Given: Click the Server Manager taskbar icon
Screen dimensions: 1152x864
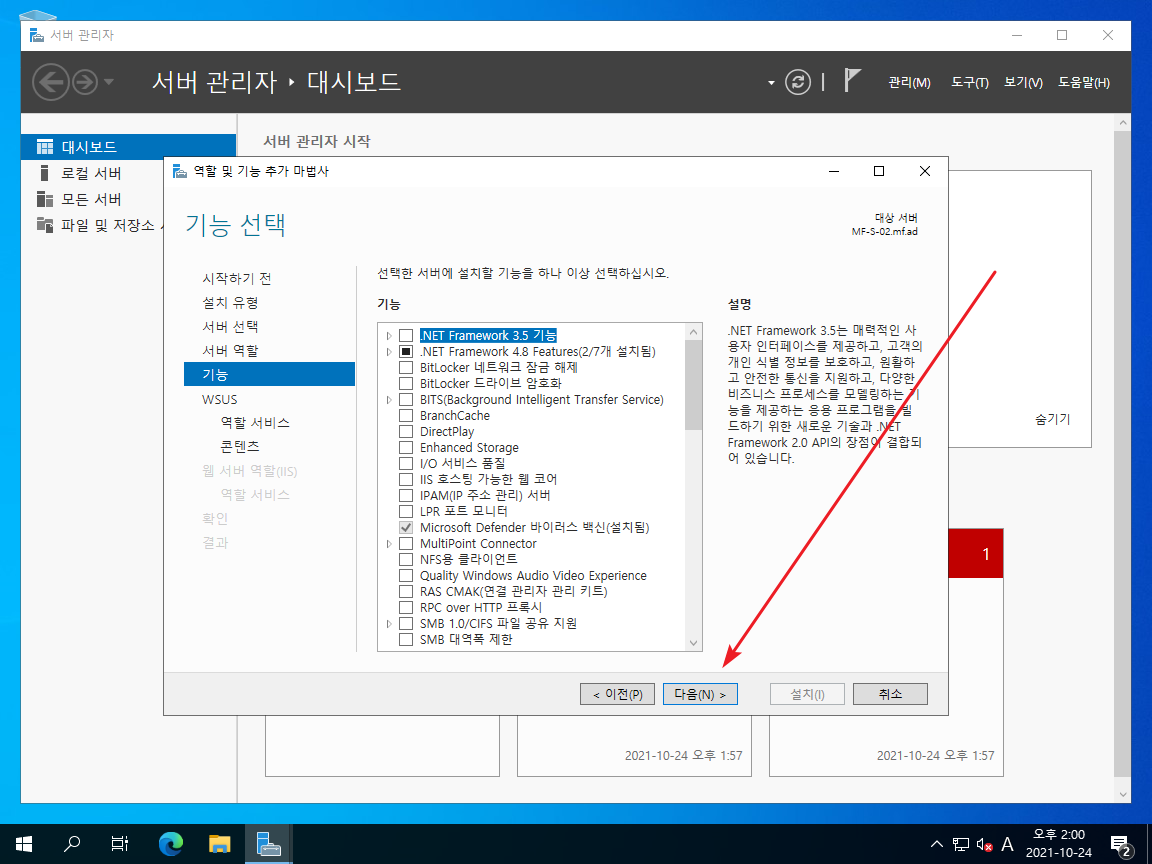Looking at the screenshot, I should (x=268, y=844).
